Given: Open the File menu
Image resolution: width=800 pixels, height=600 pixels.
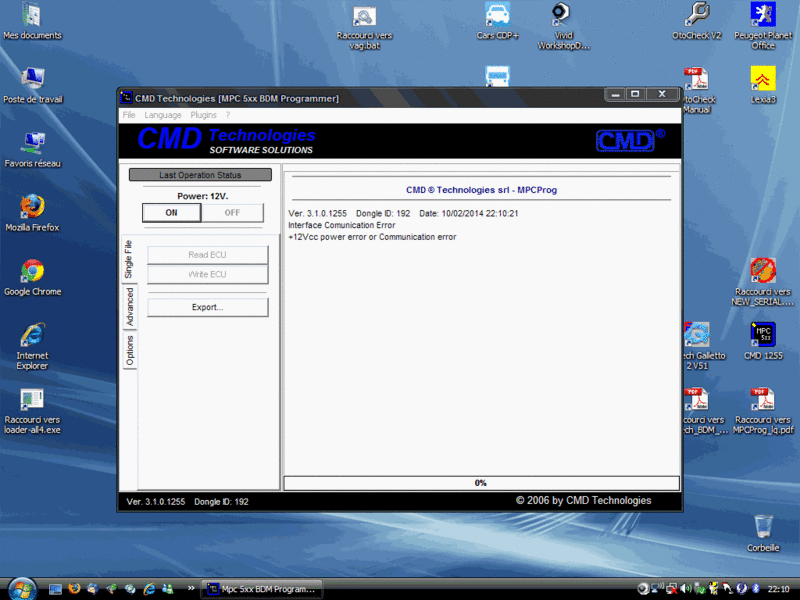Looking at the screenshot, I should point(129,115).
